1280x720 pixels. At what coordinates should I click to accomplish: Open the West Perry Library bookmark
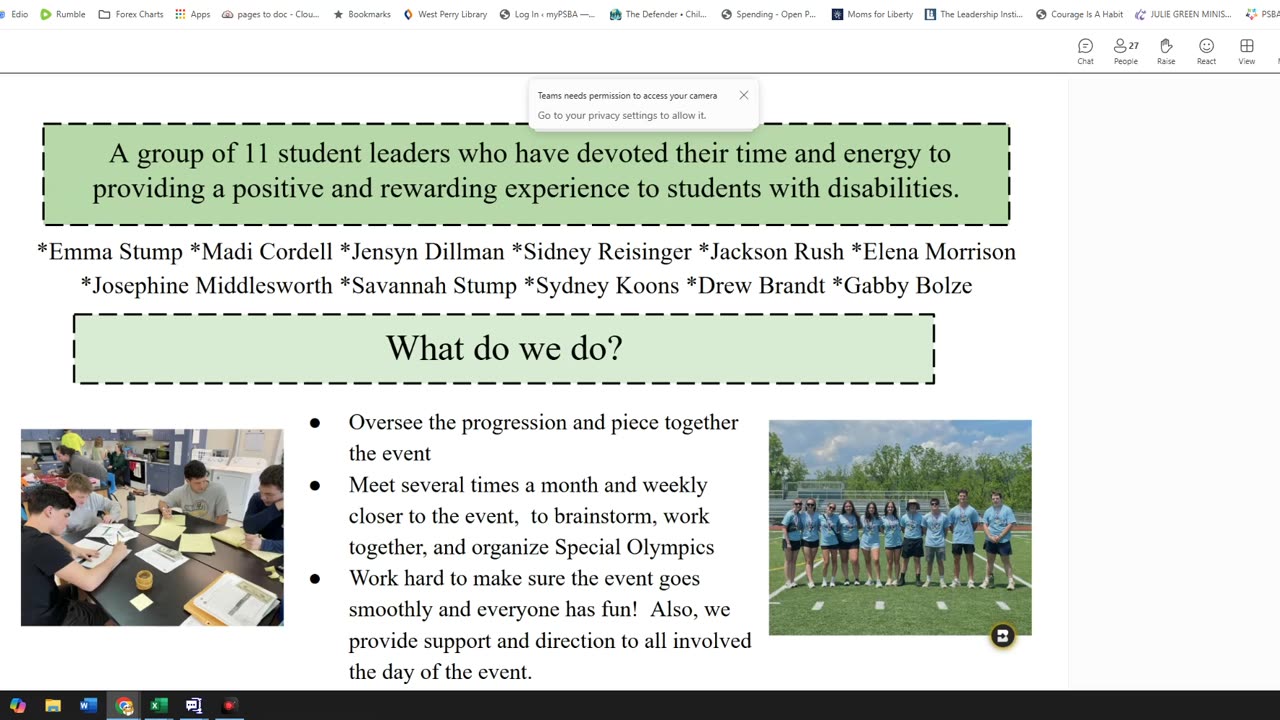click(445, 14)
